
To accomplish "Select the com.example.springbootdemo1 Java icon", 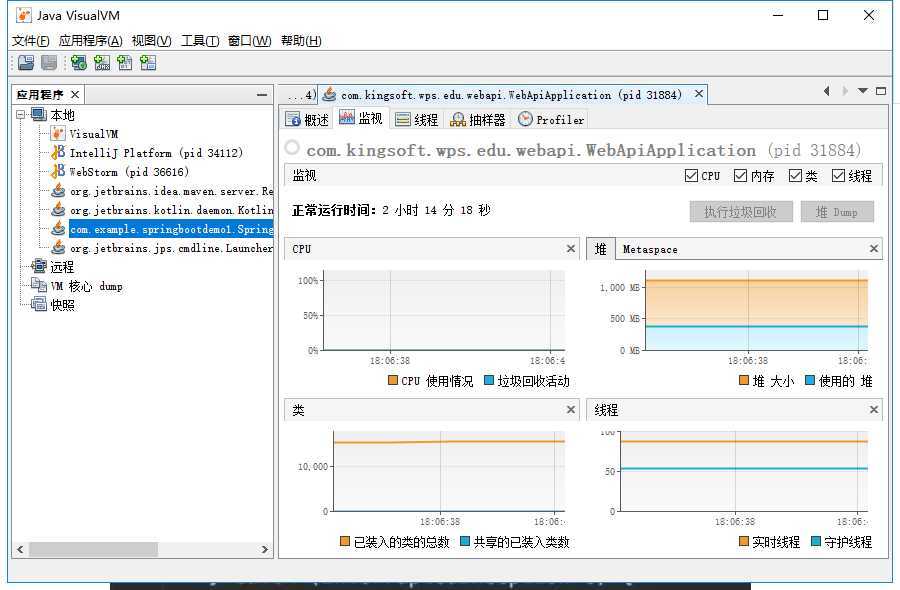I will pyautogui.click(x=57, y=228).
